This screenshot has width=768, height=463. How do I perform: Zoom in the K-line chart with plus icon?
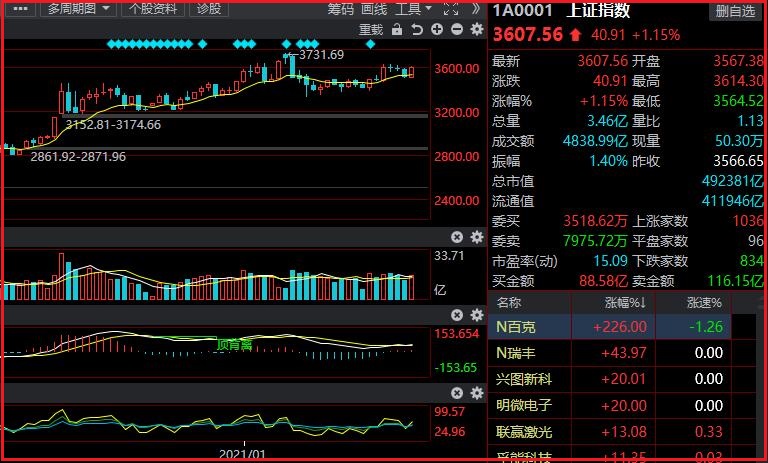coord(437,29)
